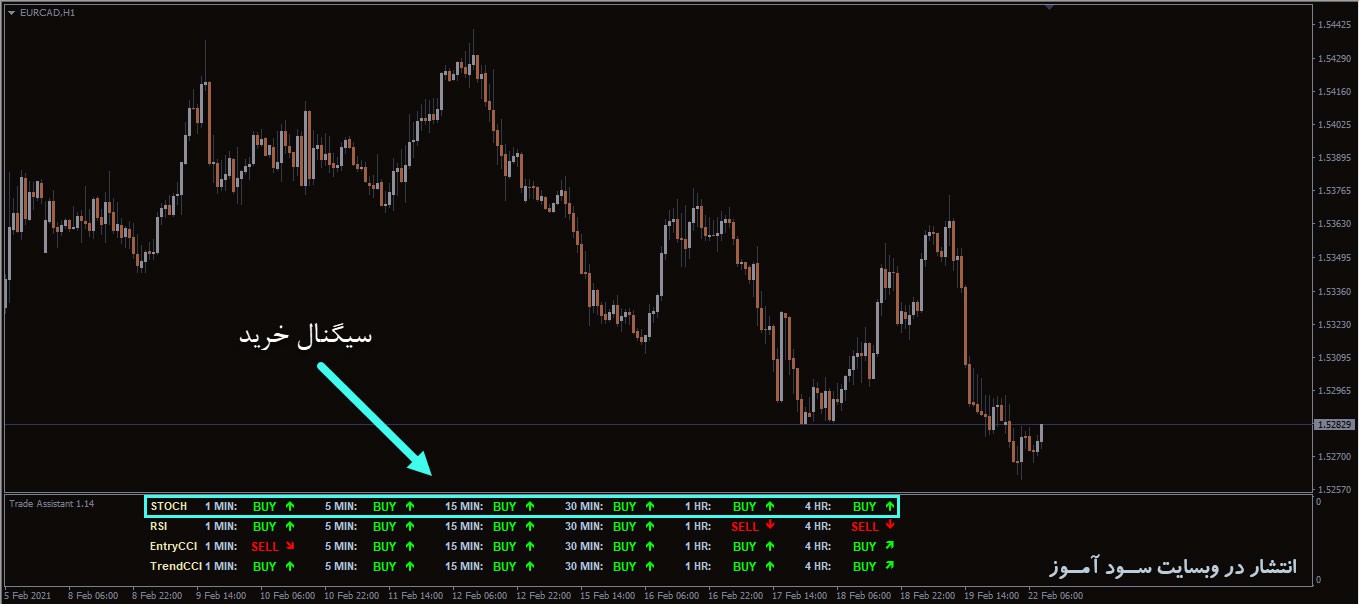Click the green diagonal arrow for EntryCCI 4 HR
This screenshot has height=604, width=1360.
890,546
